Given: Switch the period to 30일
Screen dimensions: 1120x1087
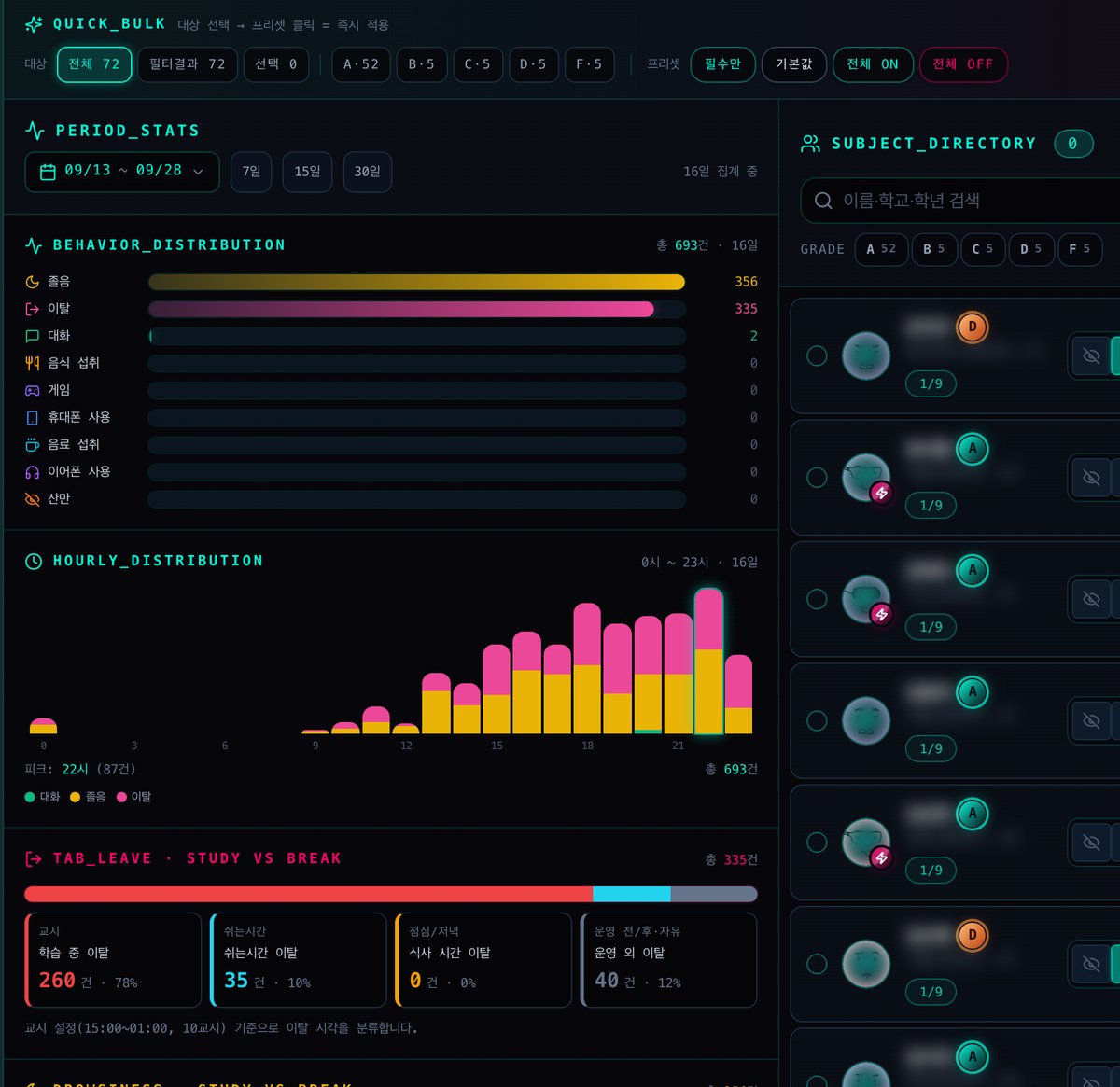Looking at the screenshot, I should pos(368,172).
